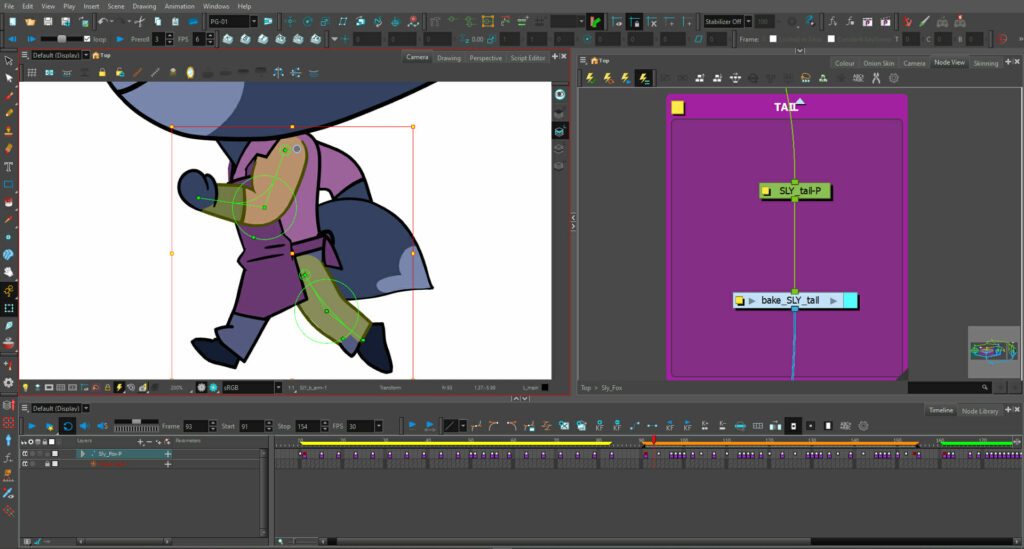The width and height of the screenshot is (1024, 549).
Task: Switch to the Node Library tab
Action: click(980, 411)
